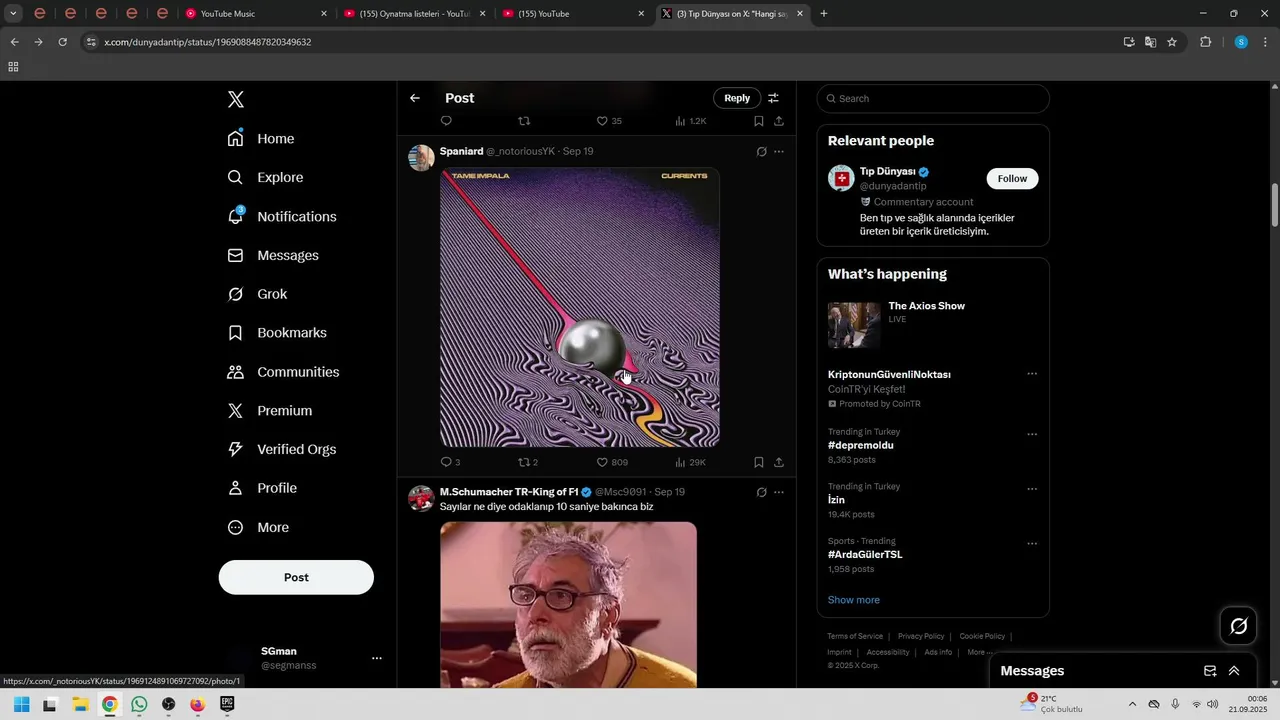Click Grok icon on M.Schumacher's post
This screenshot has height=720, width=1280.
click(761, 492)
